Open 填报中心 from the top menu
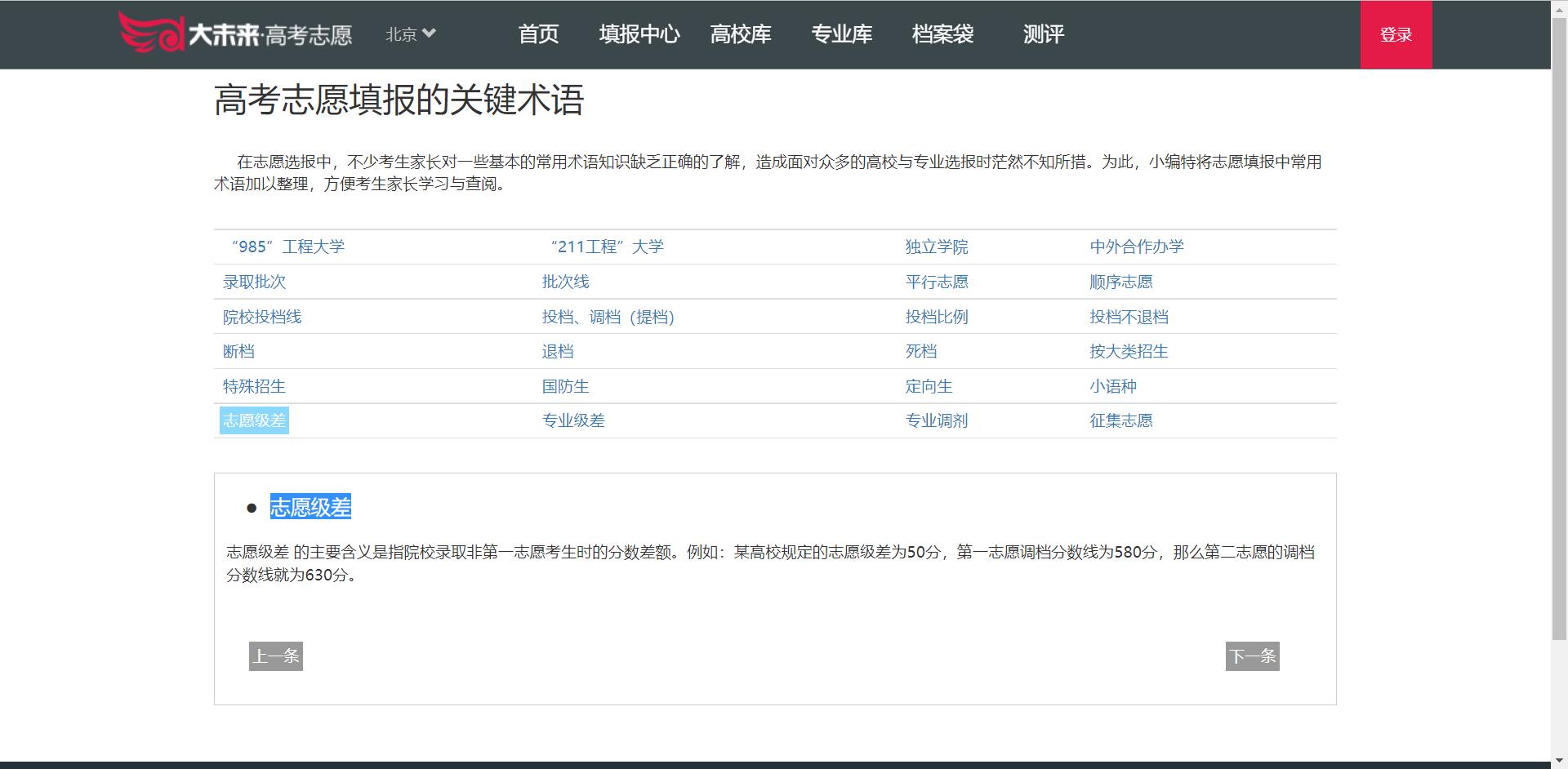The width and height of the screenshot is (1568, 769). tap(639, 34)
